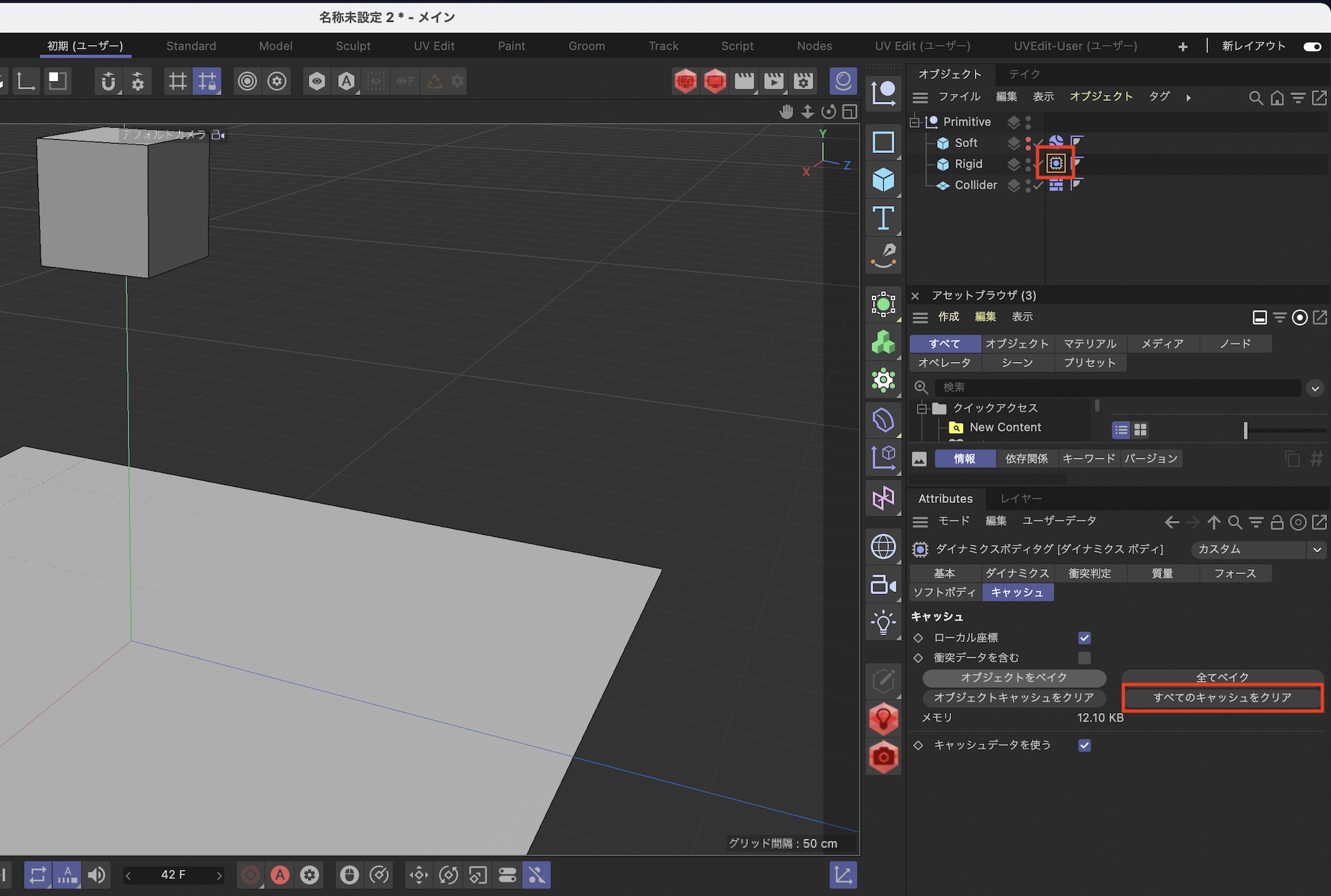Viewport: 1331px width, 896px height.
Task: Click the すべてのキャッシュをクリア button
Action: coord(1222,698)
